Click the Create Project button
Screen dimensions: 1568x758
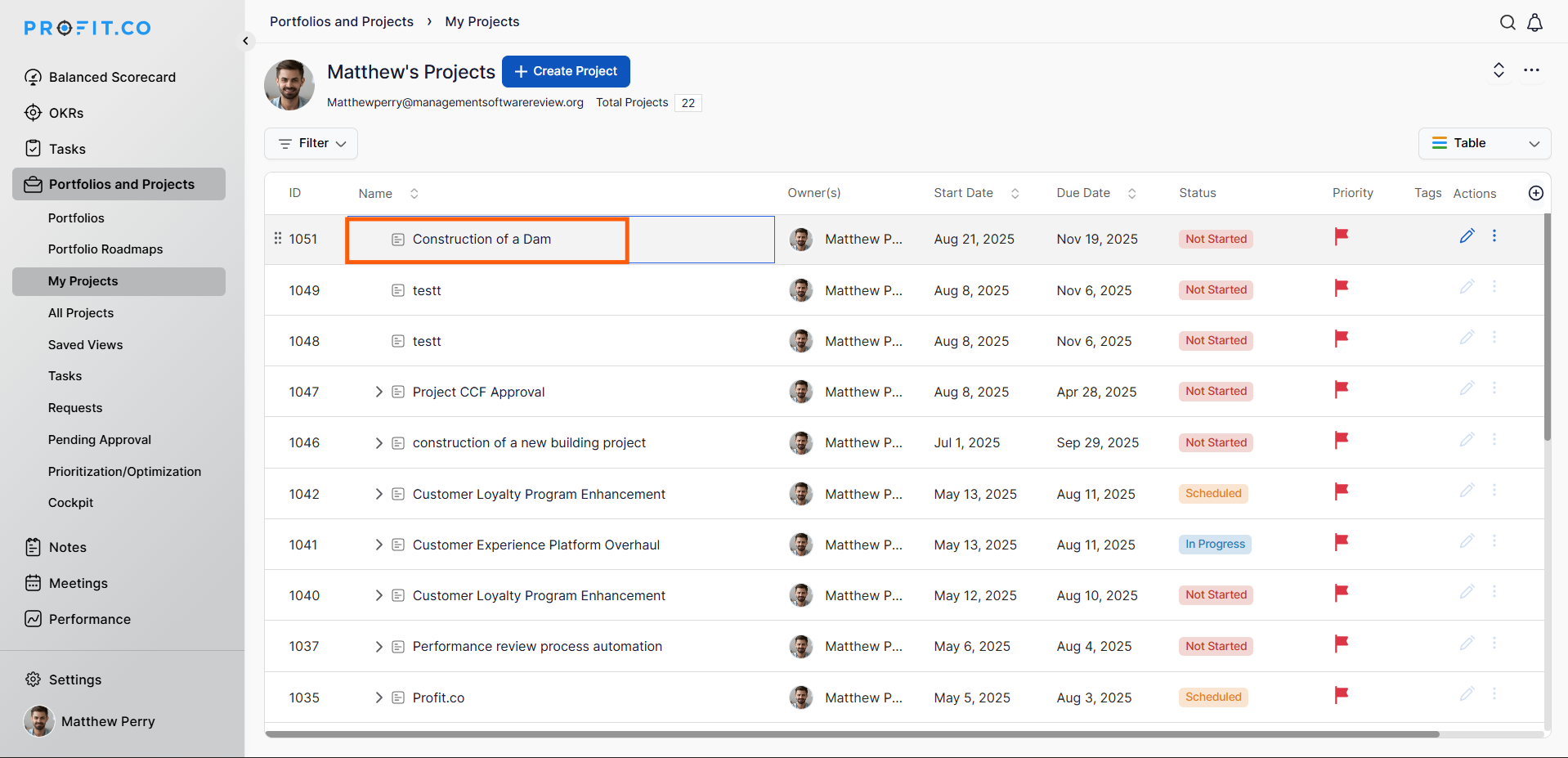click(566, 71)
